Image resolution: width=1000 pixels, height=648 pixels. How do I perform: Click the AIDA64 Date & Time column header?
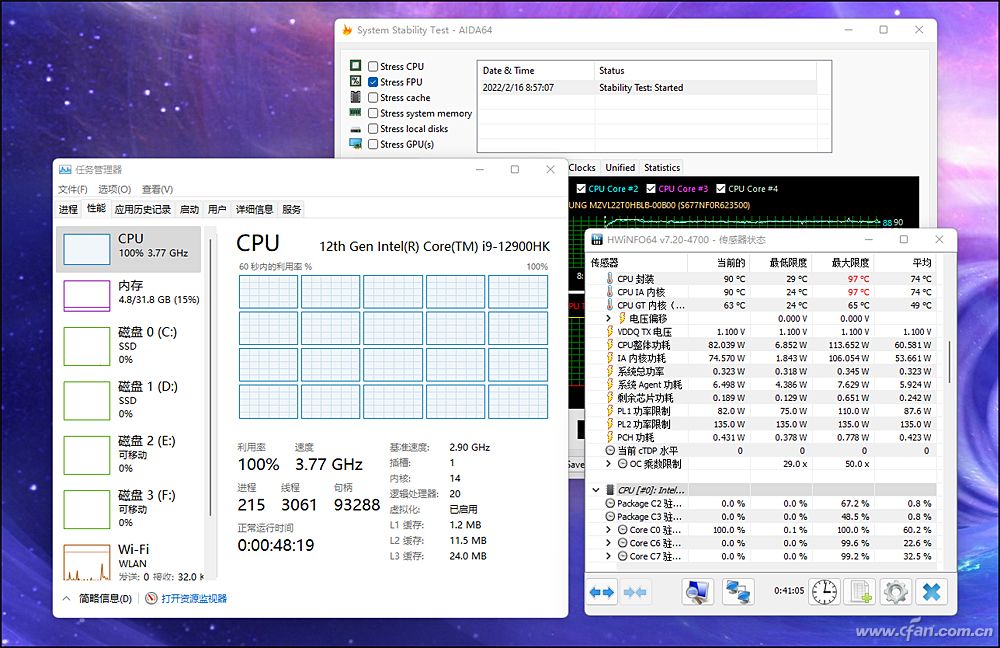tap(536, 71)
